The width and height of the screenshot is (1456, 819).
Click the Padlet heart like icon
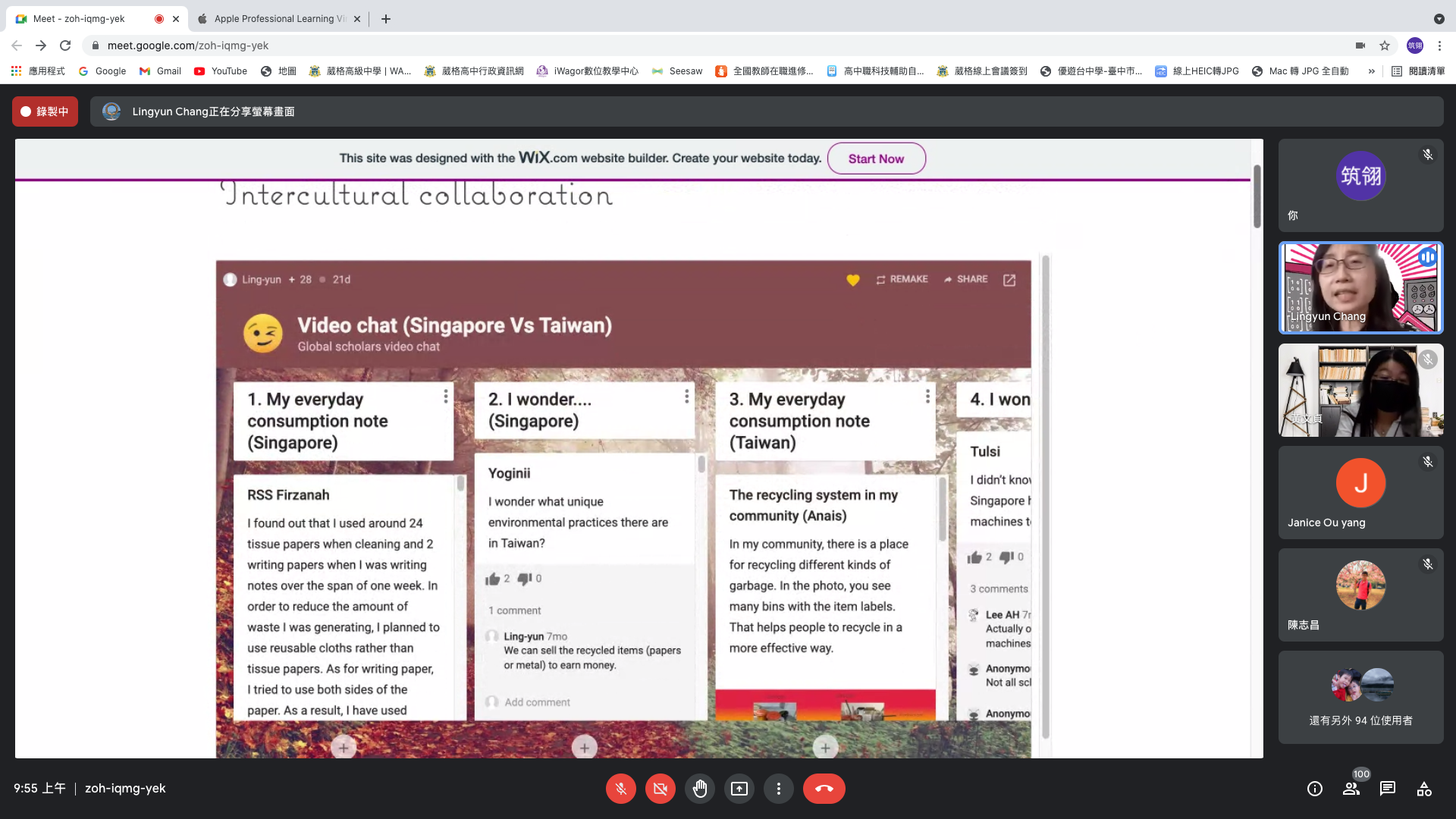click(x=853, y=280)
